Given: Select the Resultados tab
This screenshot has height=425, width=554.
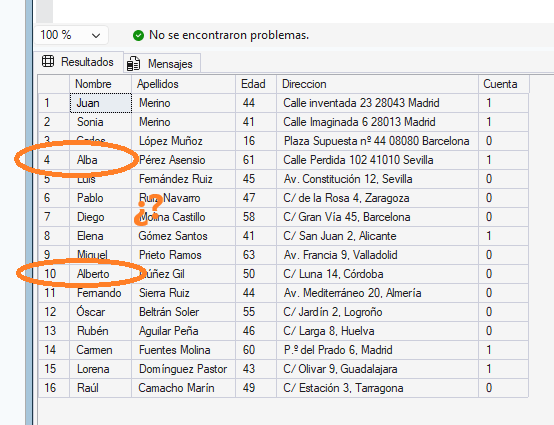Looking at the screenshot, I should pyautogui.click(x=78, y=62).
